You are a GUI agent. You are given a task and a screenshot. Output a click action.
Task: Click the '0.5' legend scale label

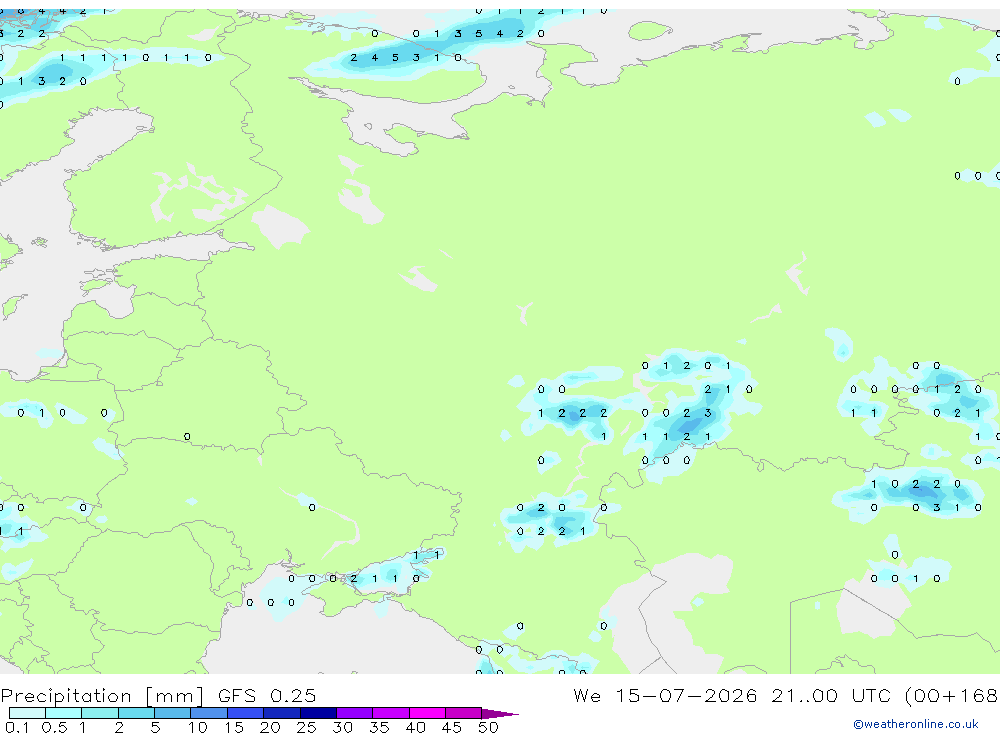(x=54, y=727)
